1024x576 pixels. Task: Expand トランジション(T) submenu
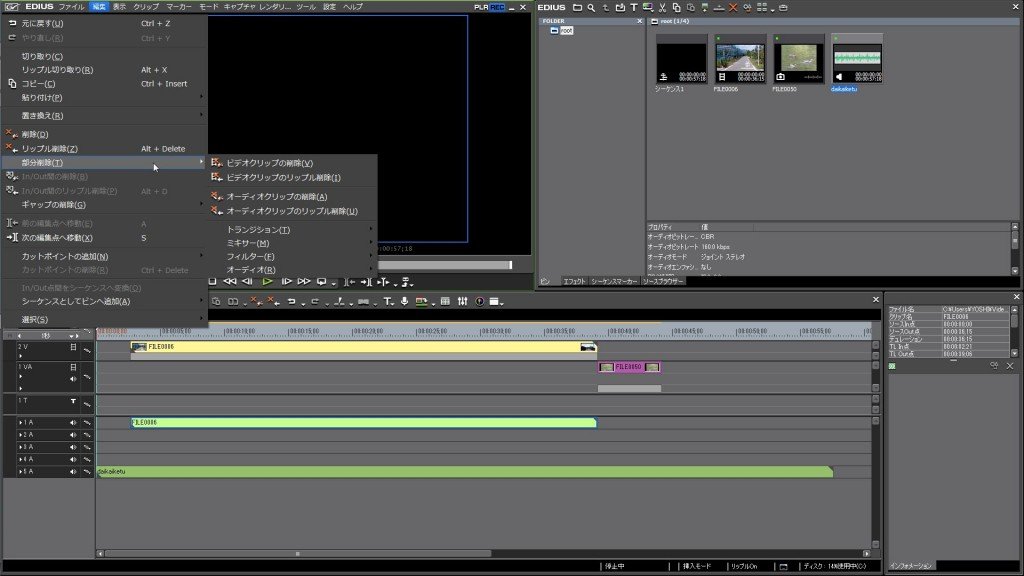click(292, 230)
